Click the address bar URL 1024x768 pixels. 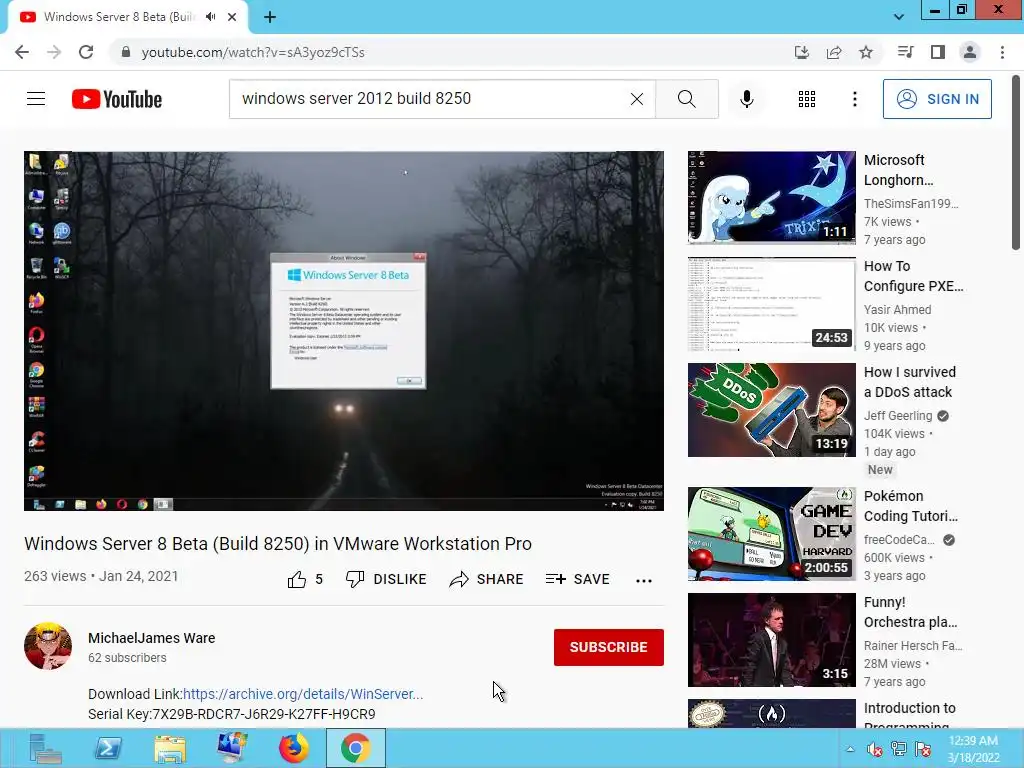tap(253, 52)
